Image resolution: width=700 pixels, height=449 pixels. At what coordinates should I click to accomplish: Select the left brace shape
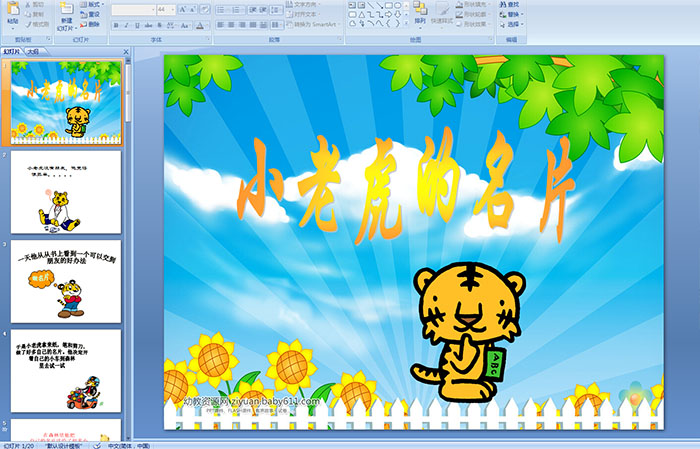(388, 23)
